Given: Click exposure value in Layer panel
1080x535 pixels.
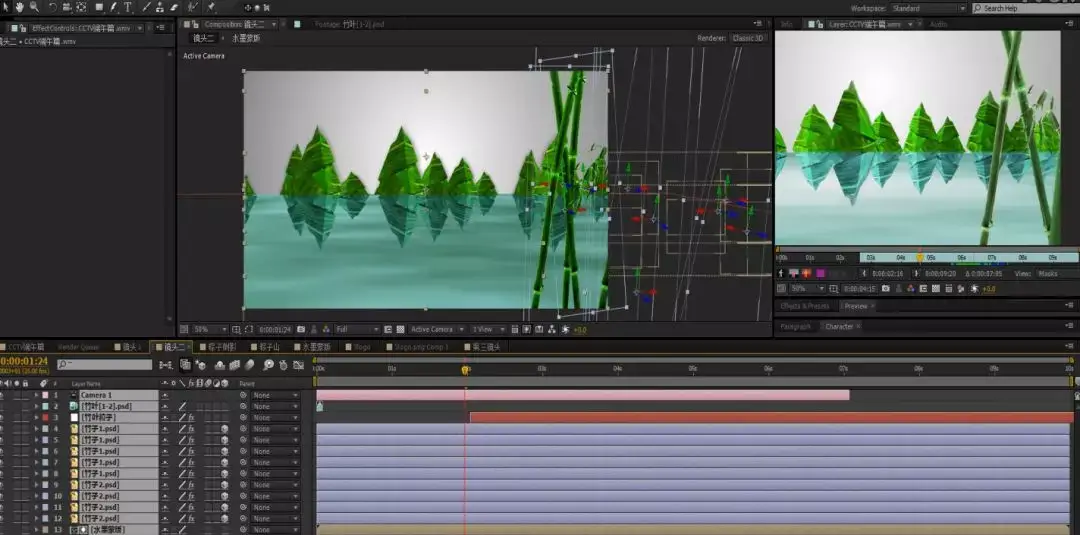Looking at the screenshot, I should click(989, 289).
